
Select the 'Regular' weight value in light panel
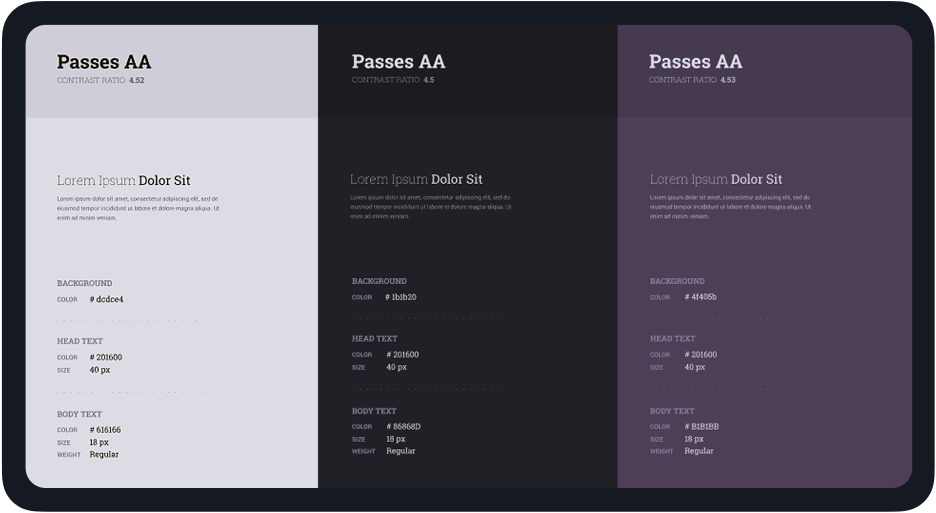[x=104, y=455]
